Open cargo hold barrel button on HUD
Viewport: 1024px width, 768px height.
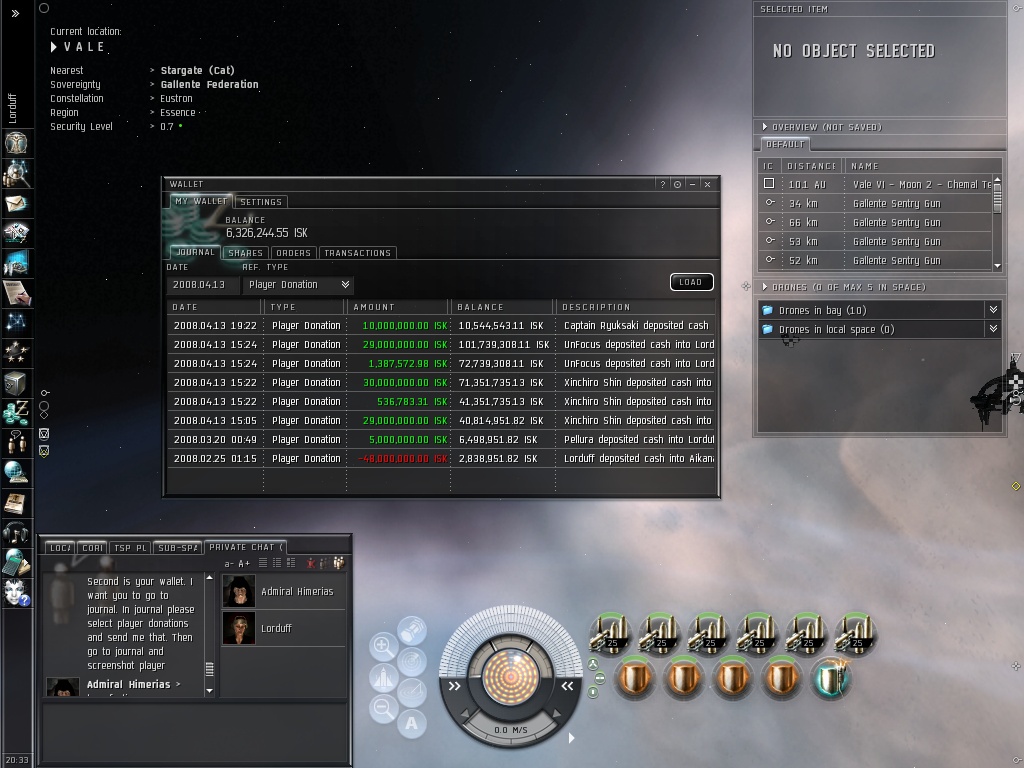click(412, 631)
